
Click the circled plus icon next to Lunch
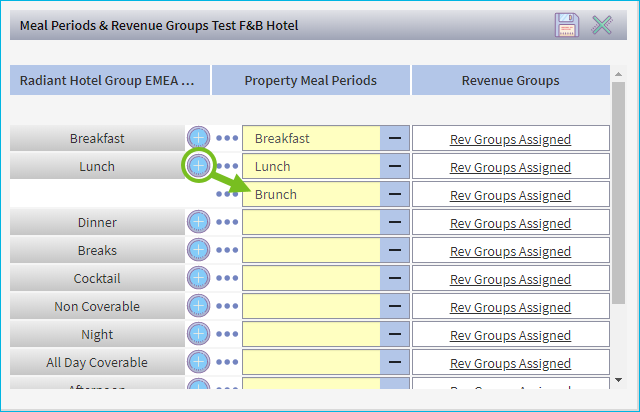click(x=198, y=166)
